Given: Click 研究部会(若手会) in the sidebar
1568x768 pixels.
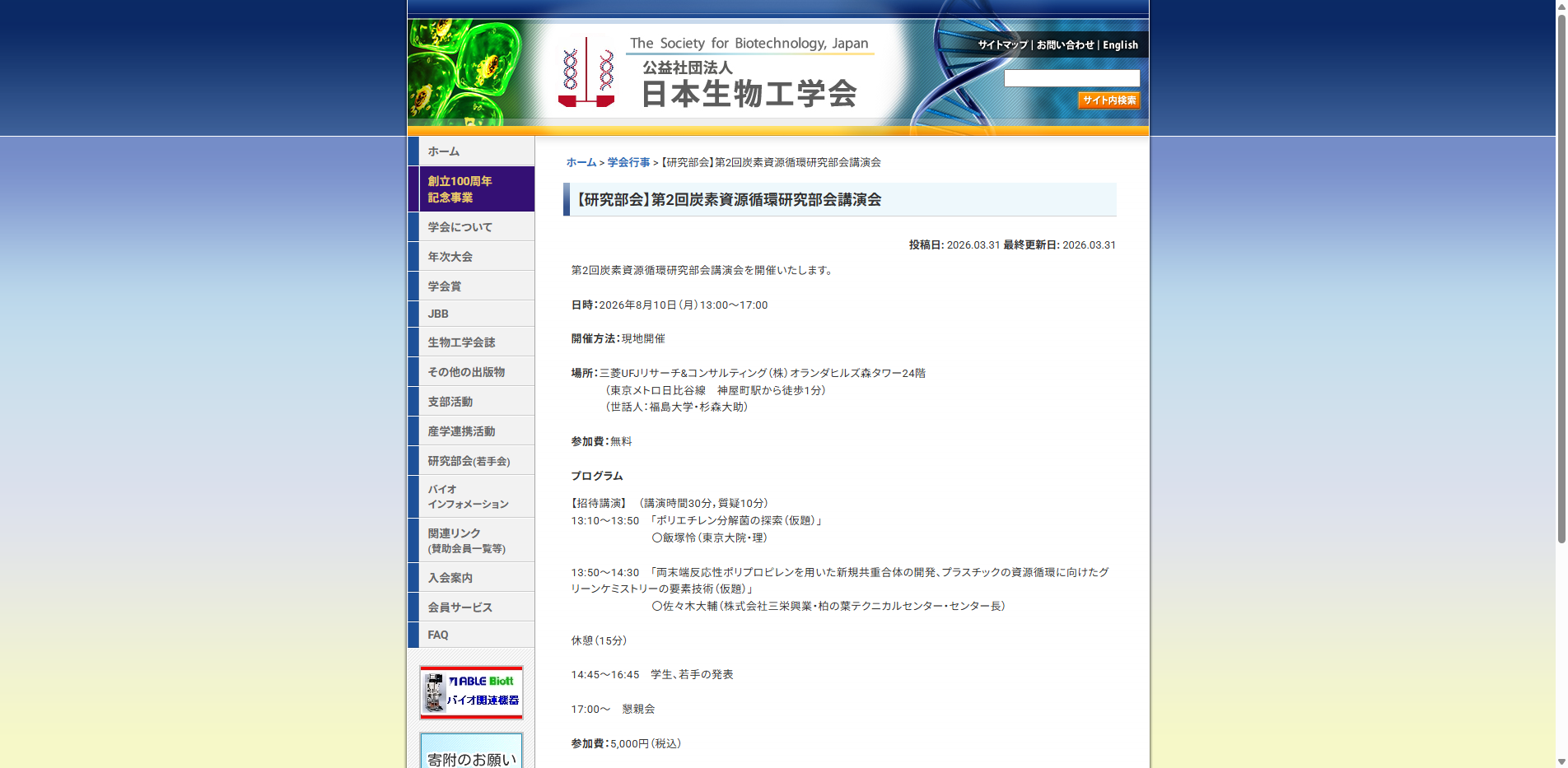Looking at the screenshot, I should [469, 461].
